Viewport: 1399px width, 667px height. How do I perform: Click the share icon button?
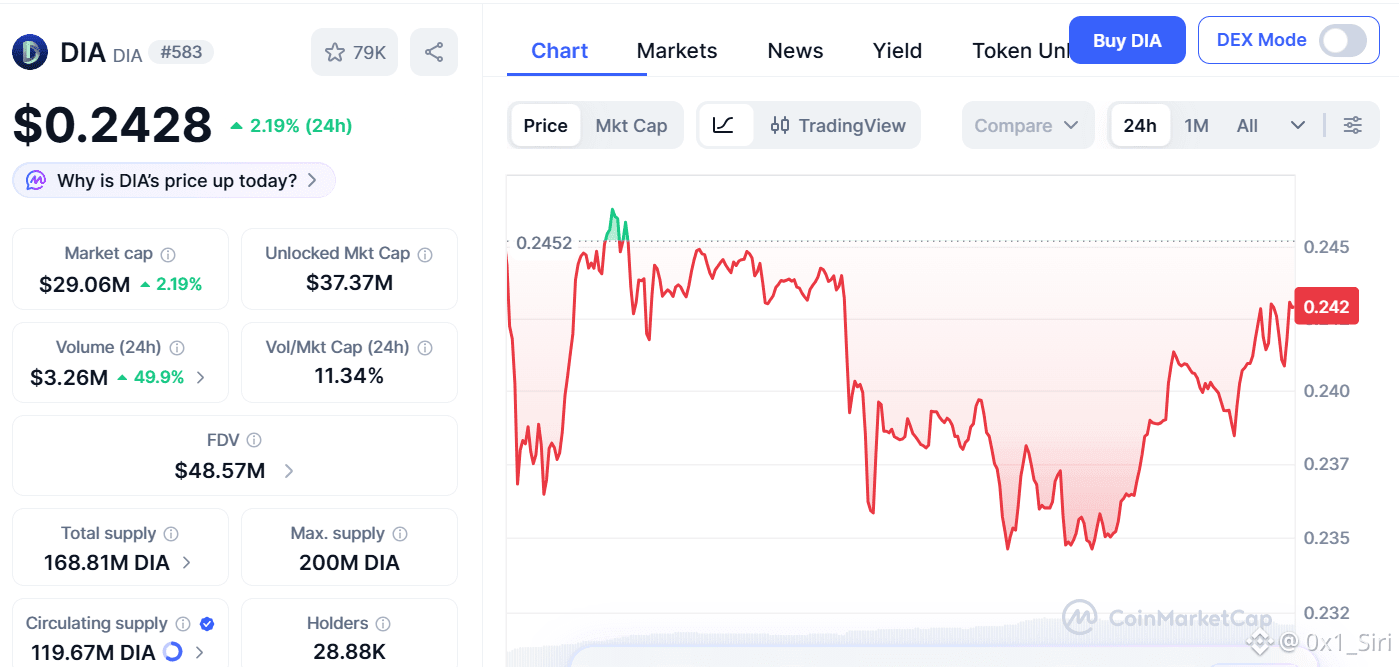(x=434, y=52)
